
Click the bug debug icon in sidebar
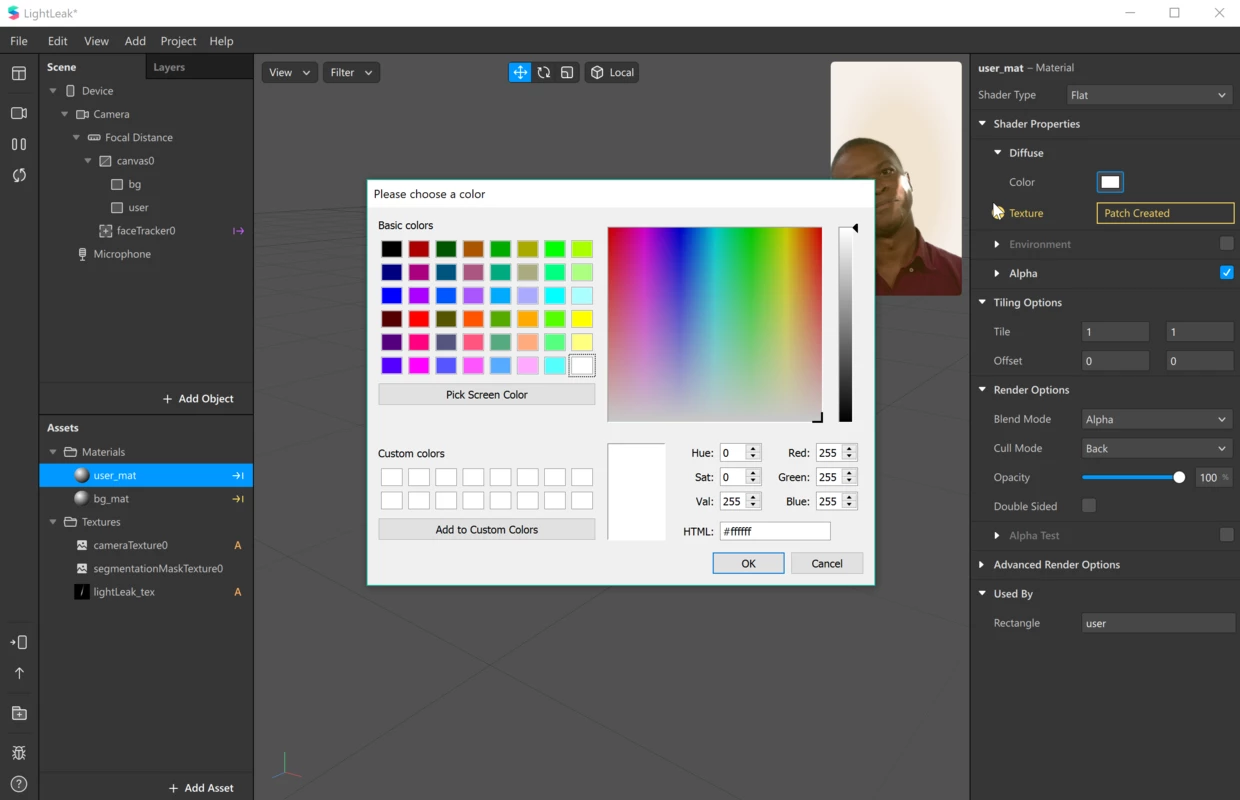[x=19, y=753]
